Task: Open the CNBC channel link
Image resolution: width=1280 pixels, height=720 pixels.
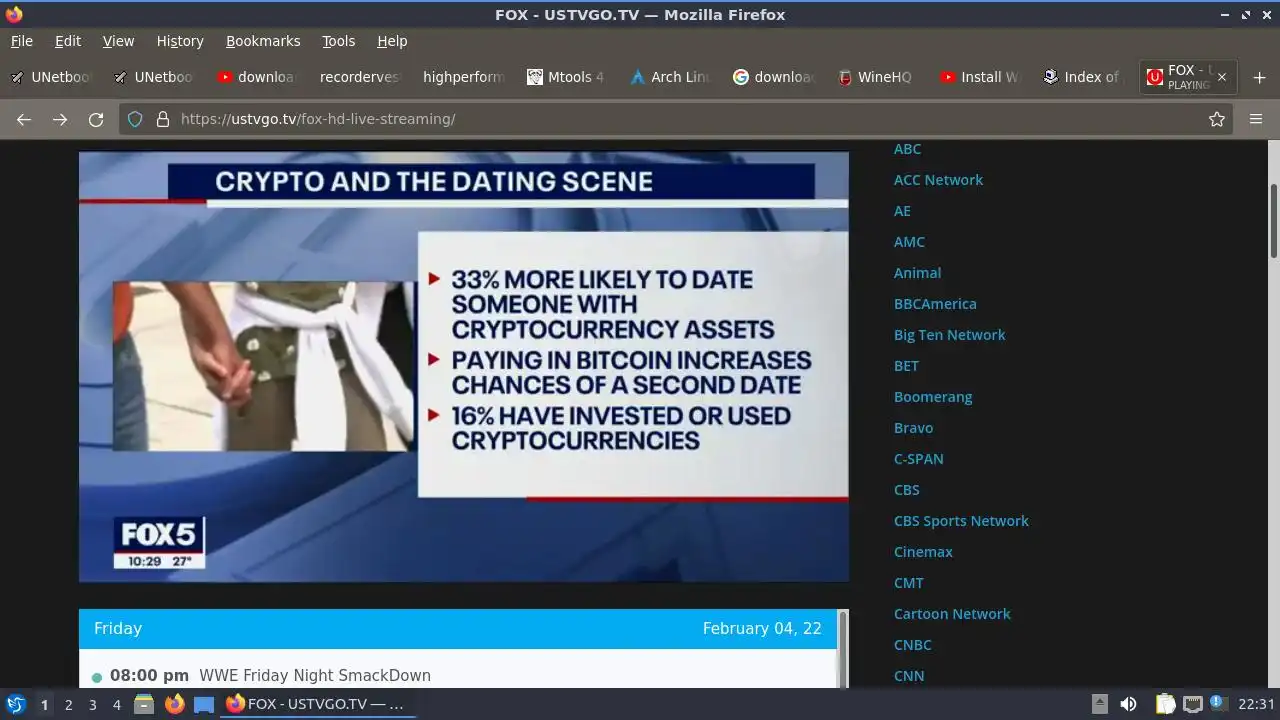Action: (912, 645)
